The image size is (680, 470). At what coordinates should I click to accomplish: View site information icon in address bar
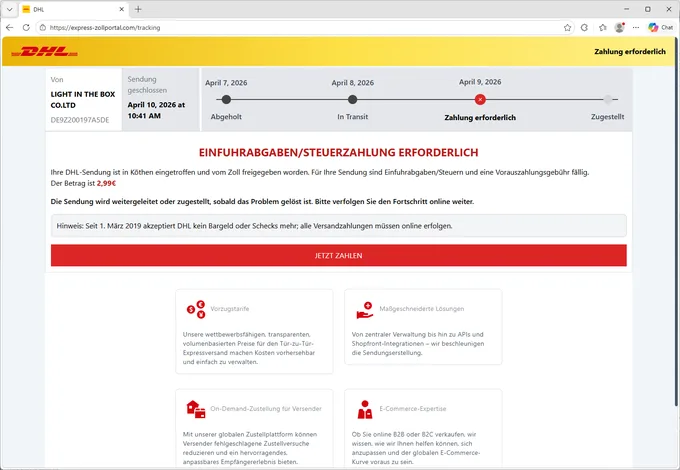pos(42,27)
